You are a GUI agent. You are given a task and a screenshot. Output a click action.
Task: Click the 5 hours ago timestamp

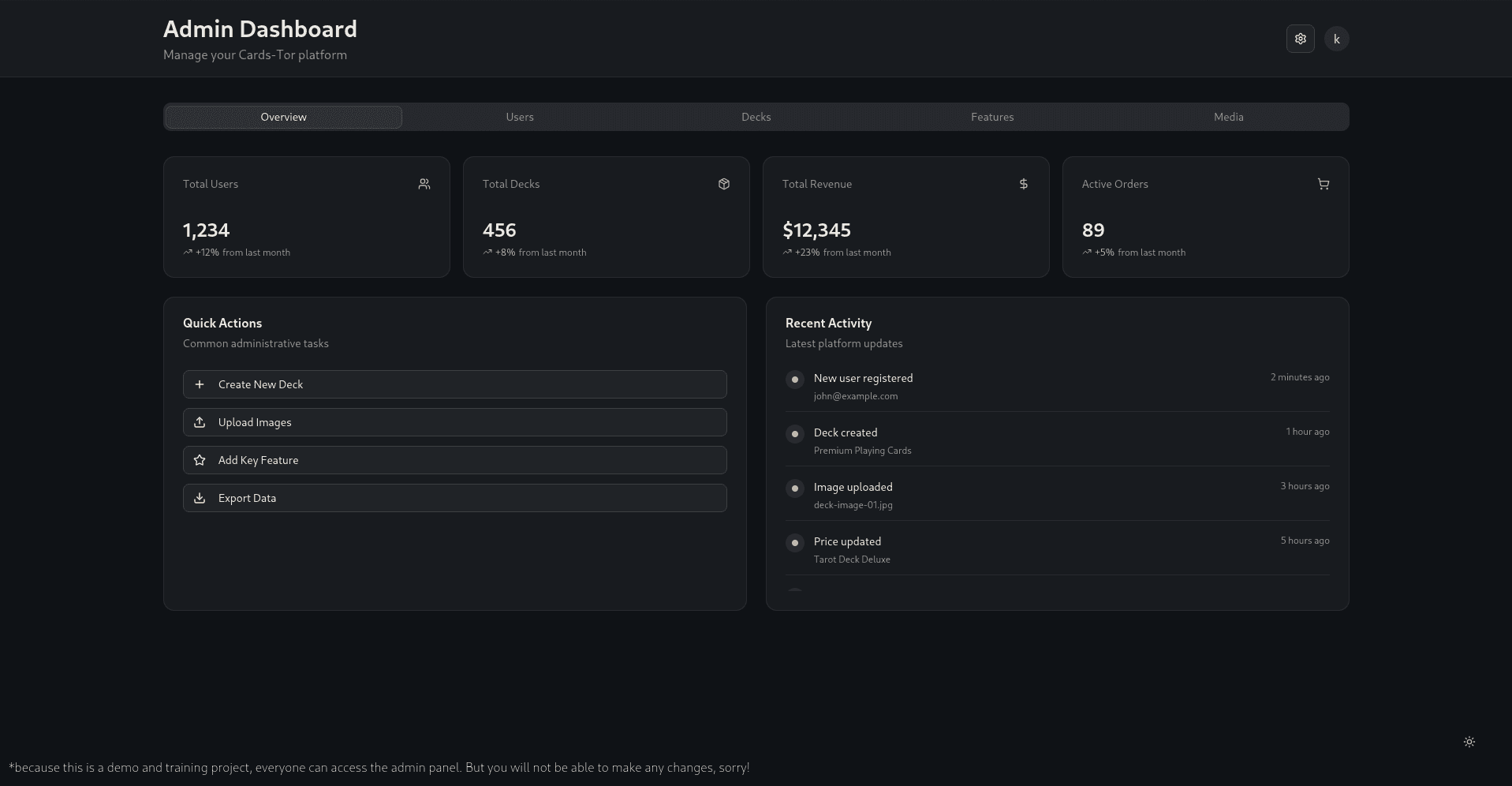coord(1305,541)
